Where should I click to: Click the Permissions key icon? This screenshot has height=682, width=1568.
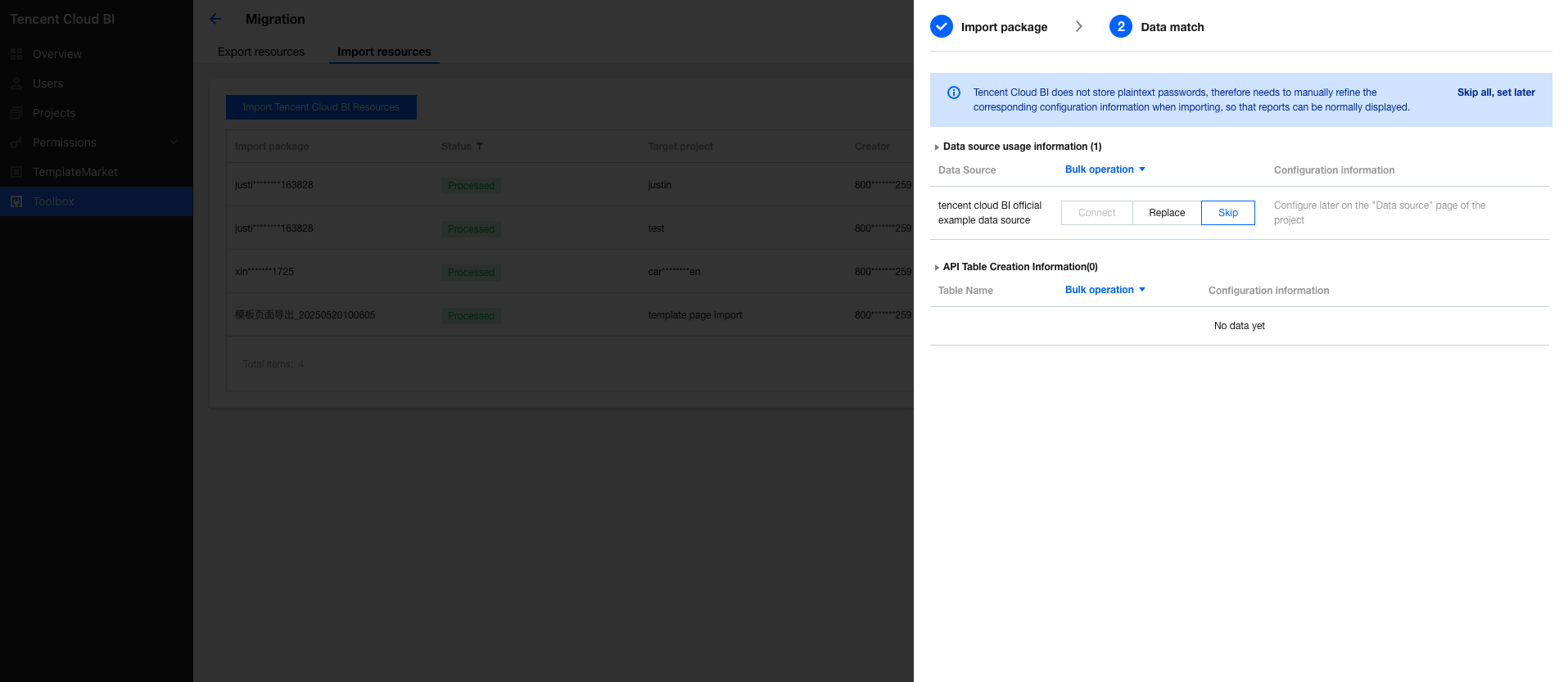[16, 142]
